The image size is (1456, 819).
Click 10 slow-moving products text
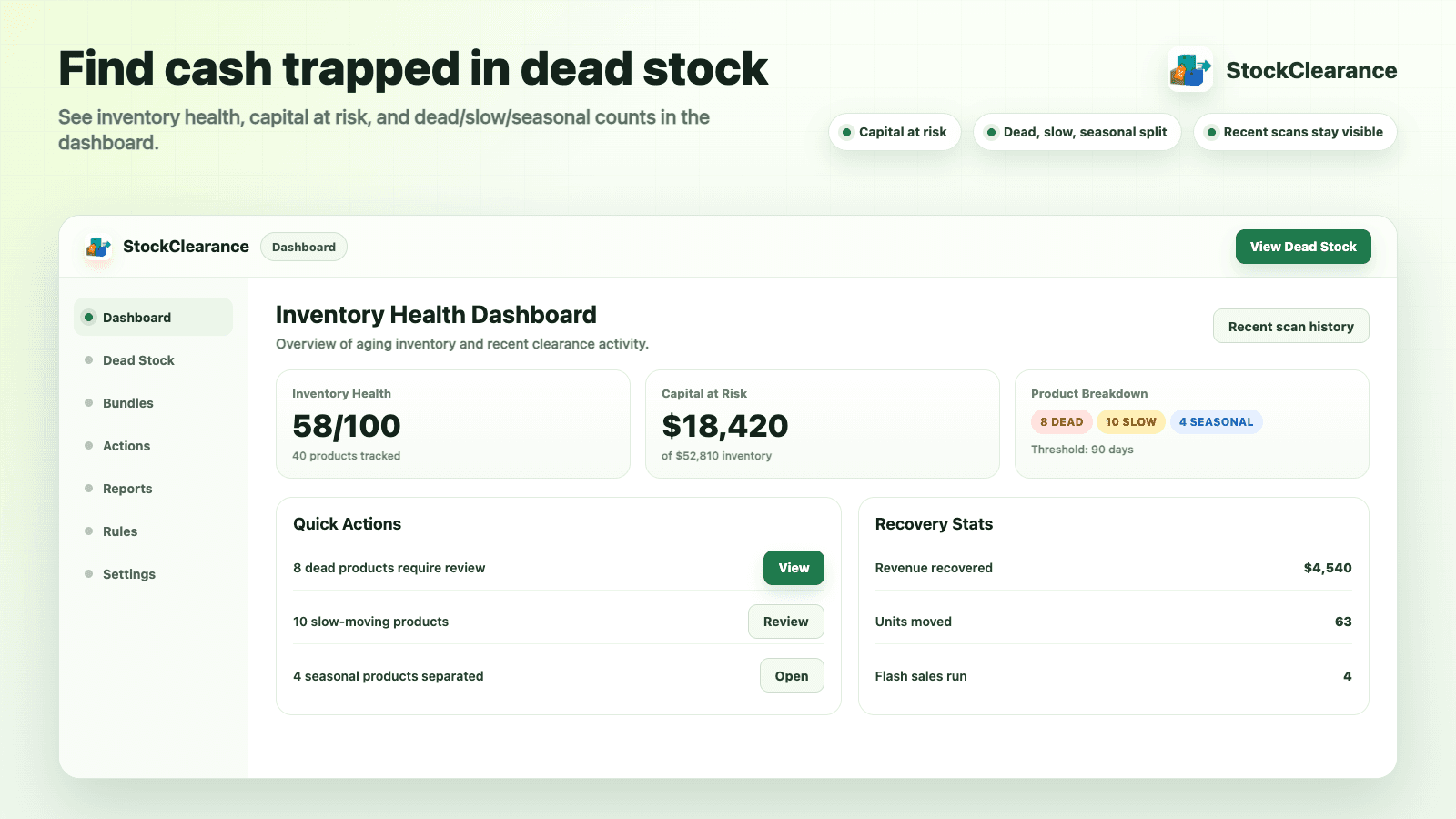point(370,622)
